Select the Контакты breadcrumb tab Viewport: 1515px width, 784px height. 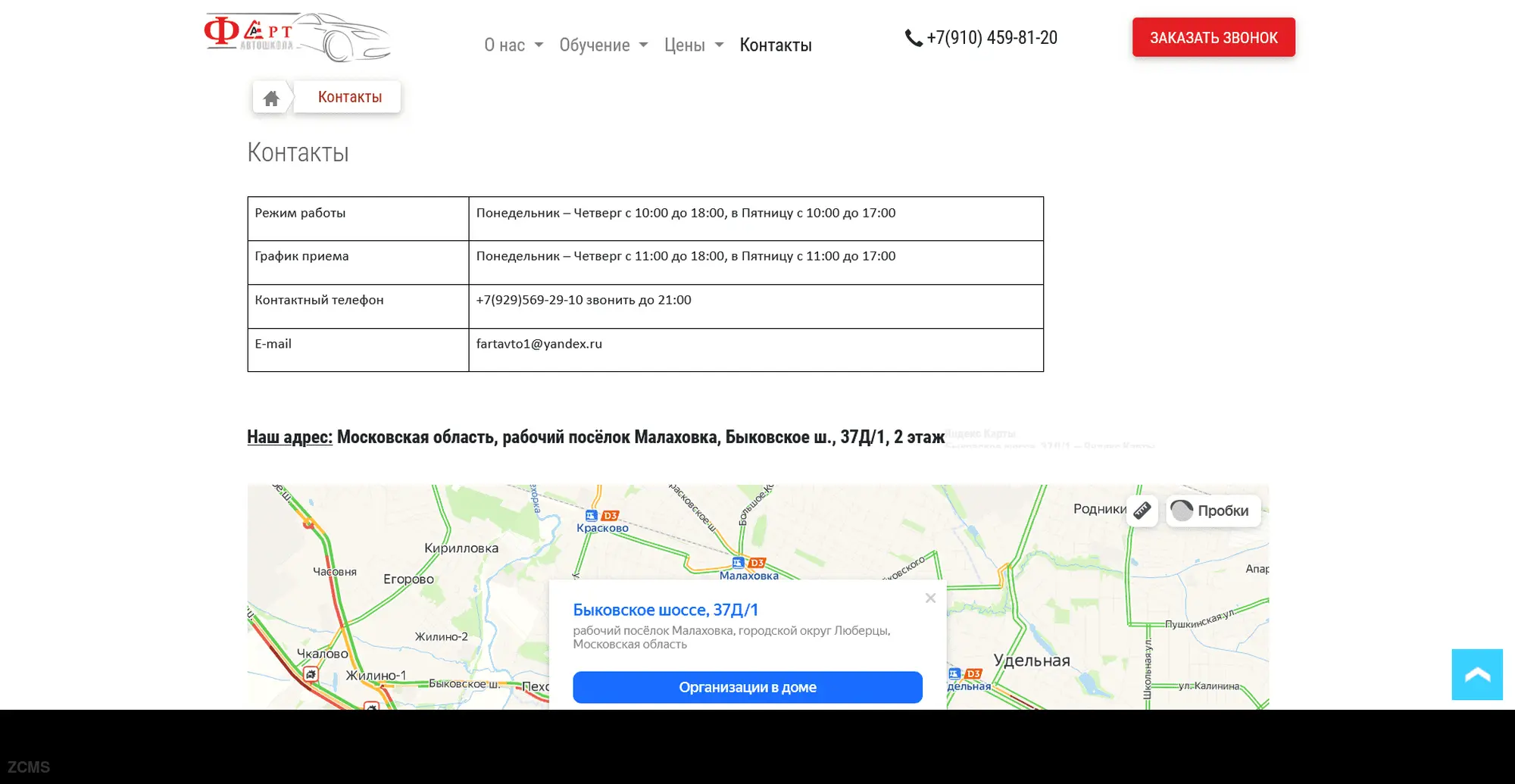point(349,97)
